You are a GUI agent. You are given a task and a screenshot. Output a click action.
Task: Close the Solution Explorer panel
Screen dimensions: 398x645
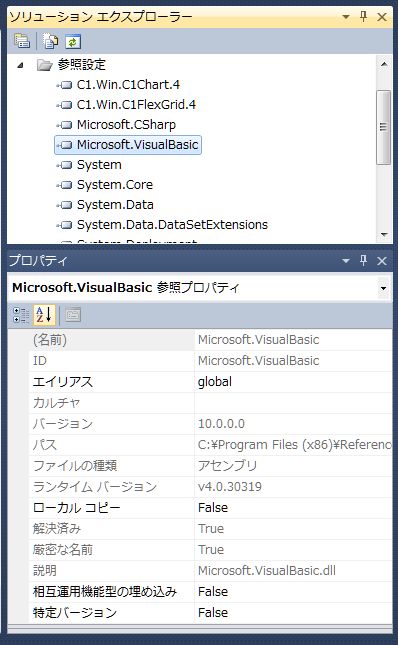(x=382, y=17)
